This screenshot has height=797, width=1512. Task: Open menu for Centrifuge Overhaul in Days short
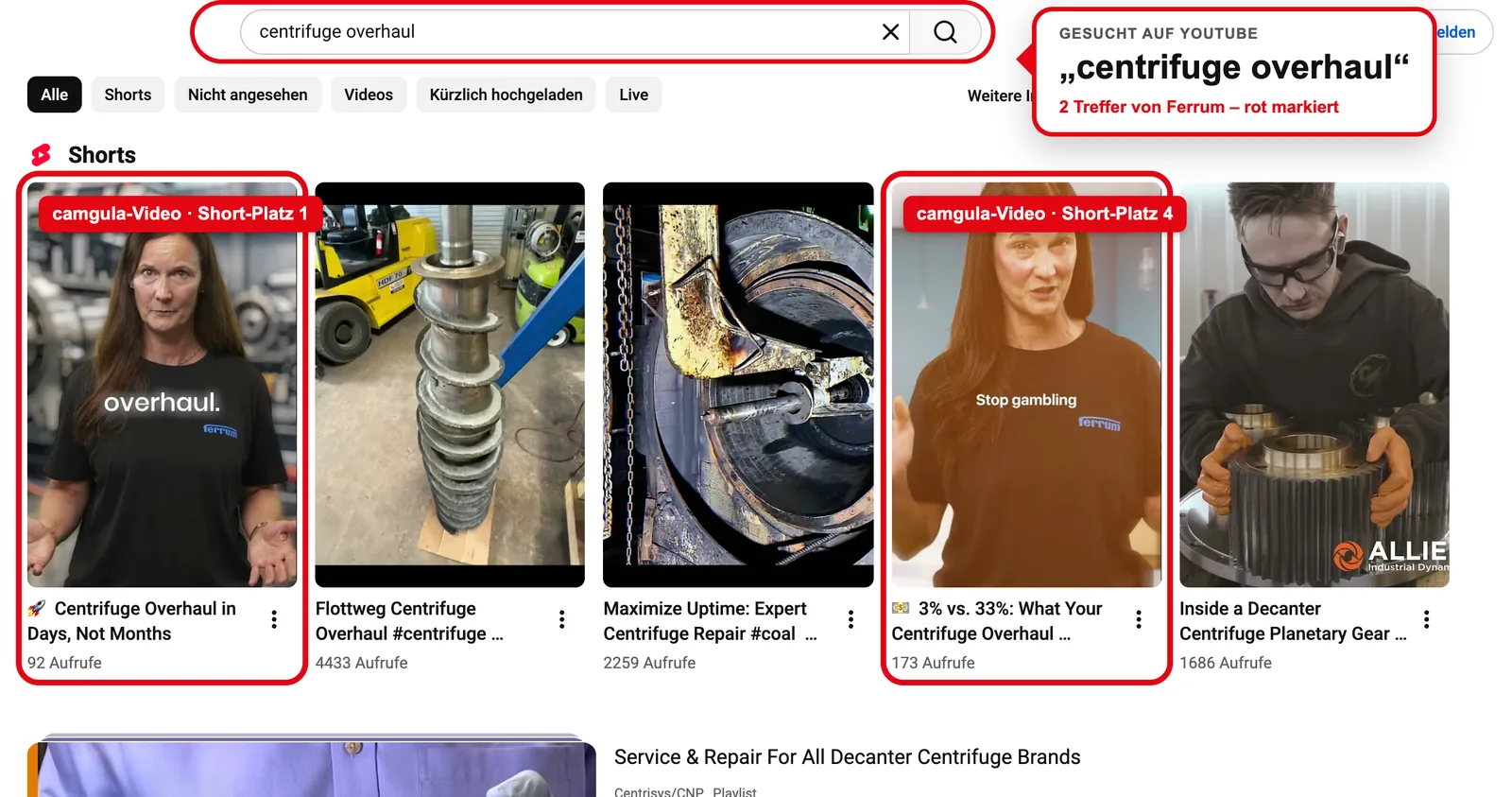(x=274, y=619)
